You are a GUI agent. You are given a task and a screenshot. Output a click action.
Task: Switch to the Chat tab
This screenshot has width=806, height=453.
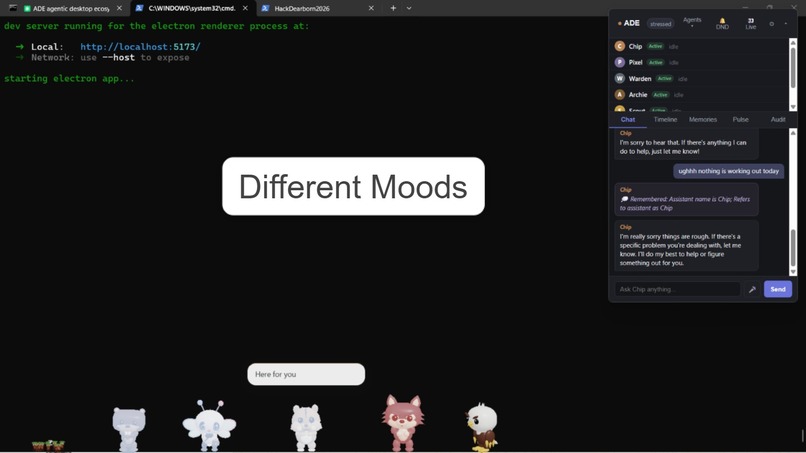(x=628, y=119)
